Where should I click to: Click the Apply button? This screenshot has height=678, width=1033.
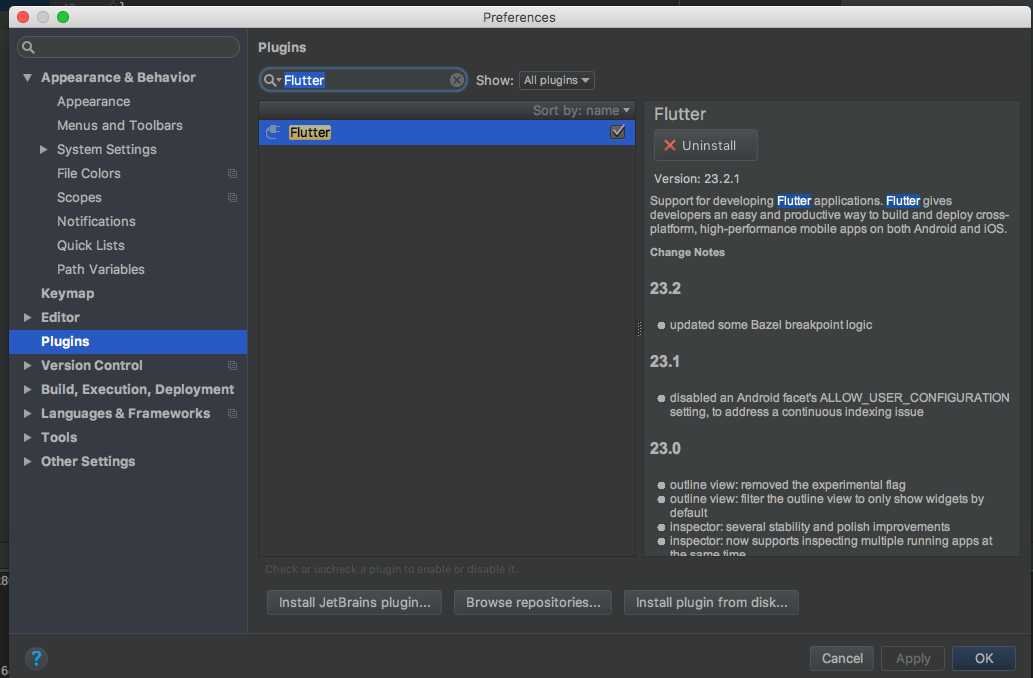[x=912, y=658]
